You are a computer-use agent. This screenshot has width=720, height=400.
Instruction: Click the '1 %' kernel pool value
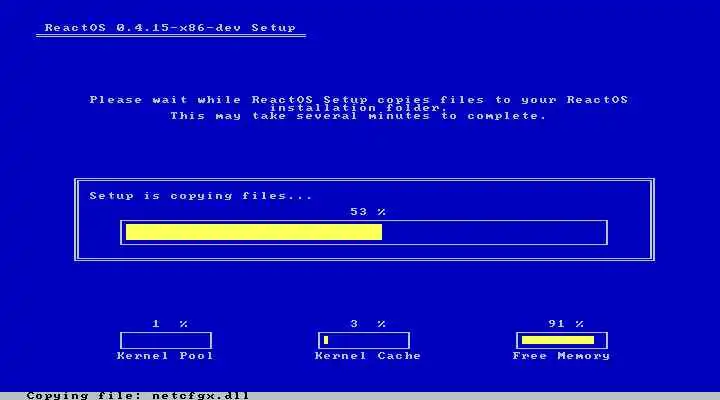coord(170,324)
